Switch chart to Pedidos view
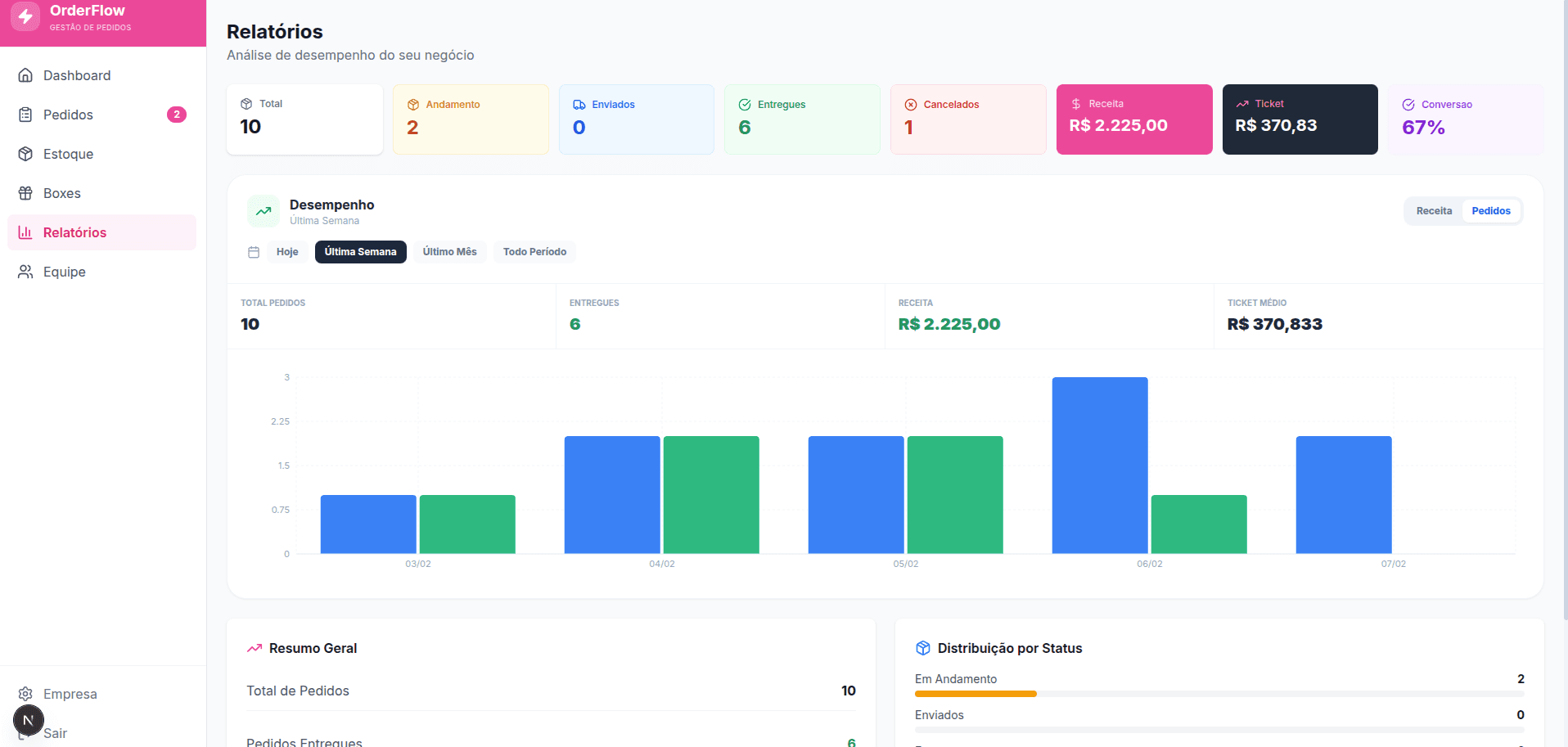 tap(1490, 211)
